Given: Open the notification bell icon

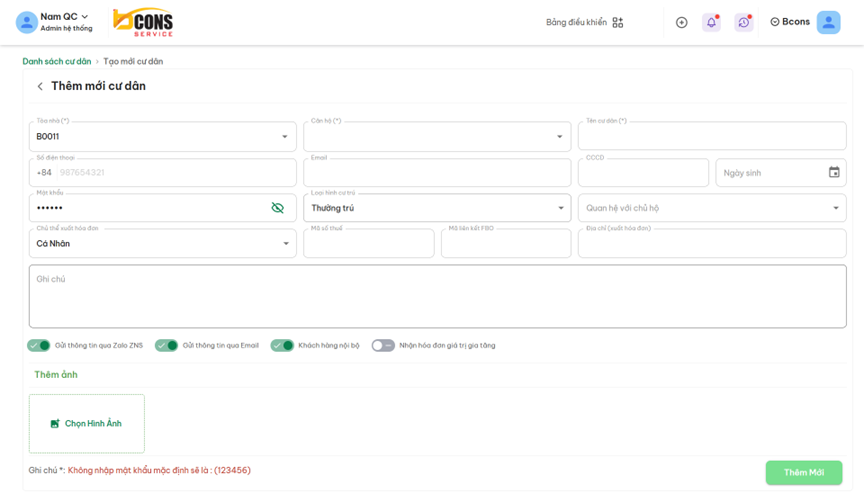Looking at the screenshot, I should (x=711, y=22).
